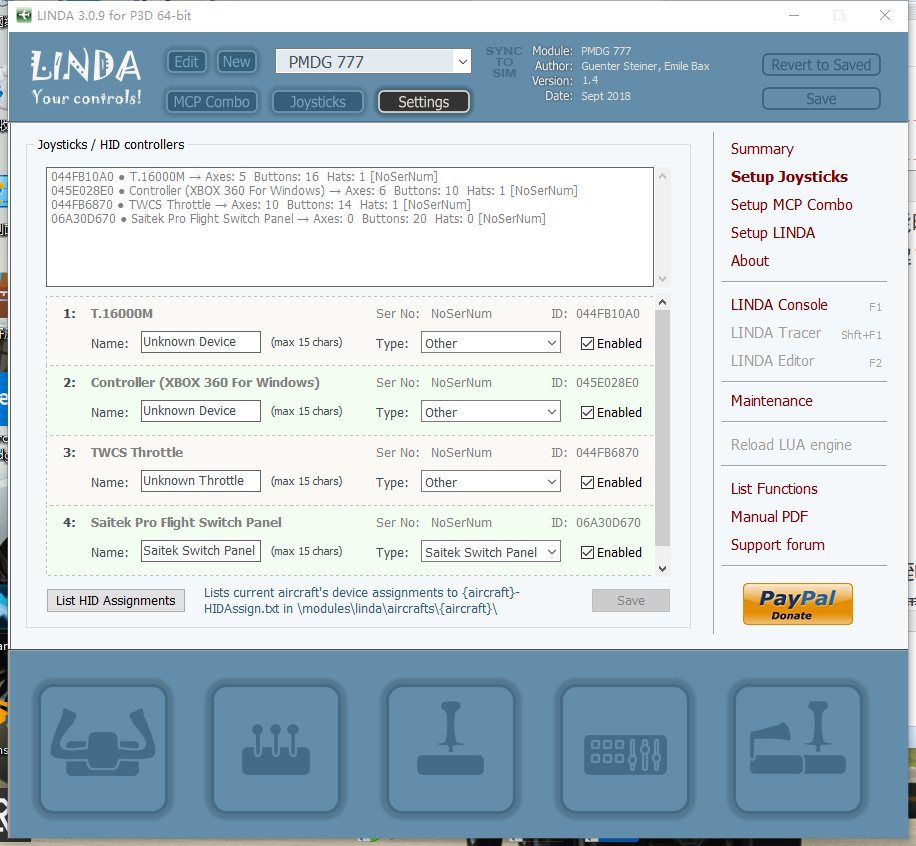
Task: Click the switch panel mixer icon
Action: pyautogui.click(x=624, y=750)
